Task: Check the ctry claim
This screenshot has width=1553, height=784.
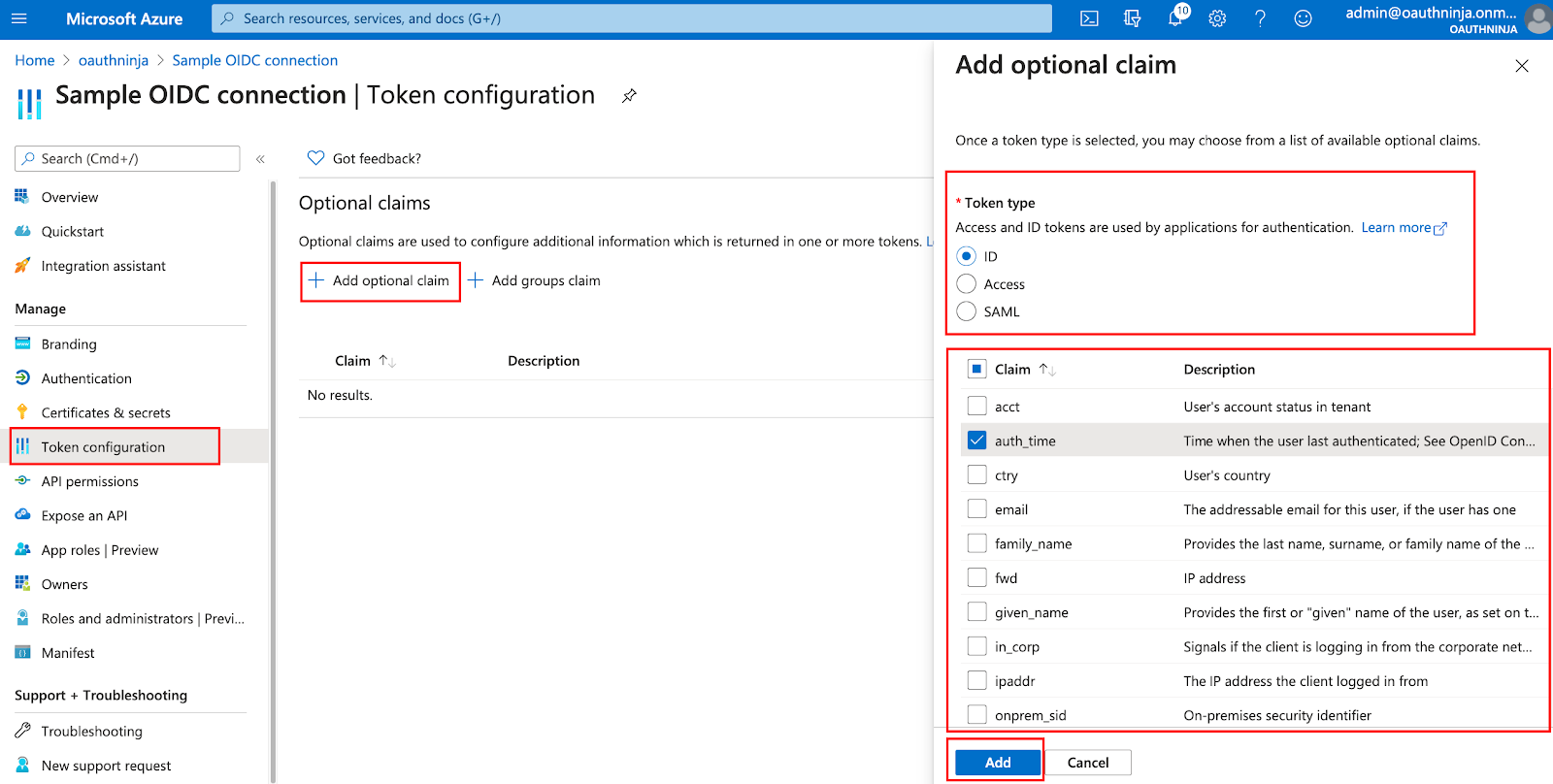Action: (x=977, y=474)
